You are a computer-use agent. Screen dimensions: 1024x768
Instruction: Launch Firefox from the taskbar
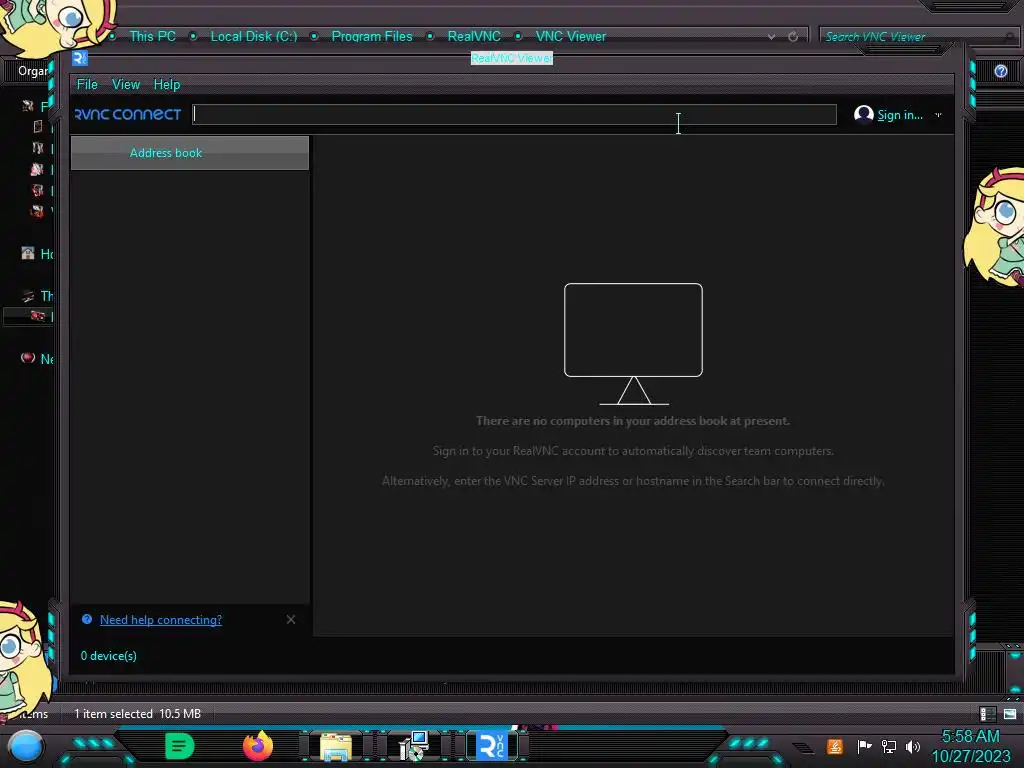click(x=257, y=746)
